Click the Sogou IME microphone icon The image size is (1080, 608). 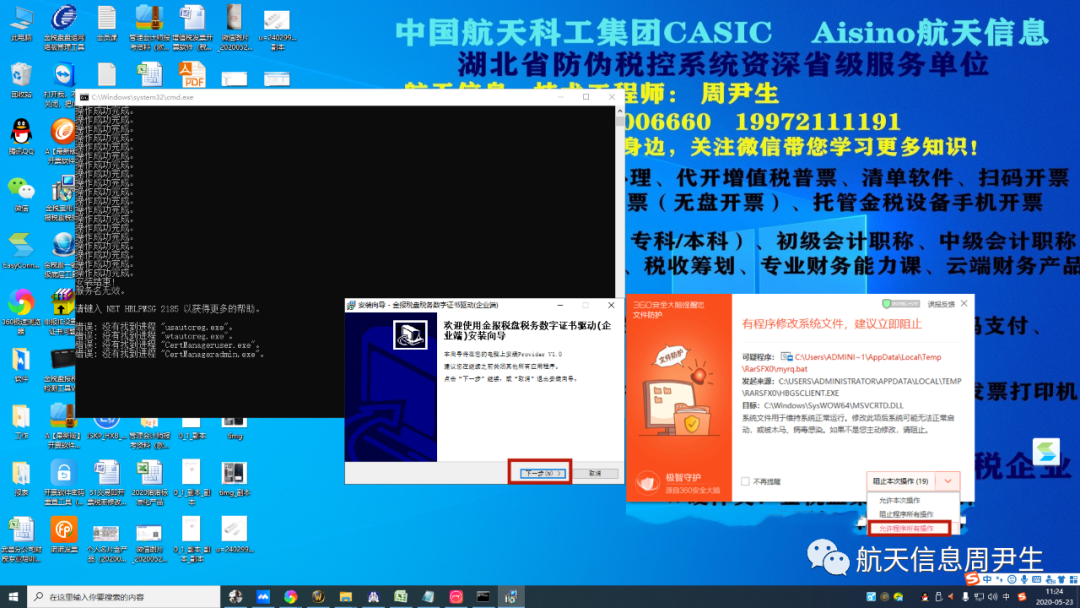click(x=1024, y=580)
